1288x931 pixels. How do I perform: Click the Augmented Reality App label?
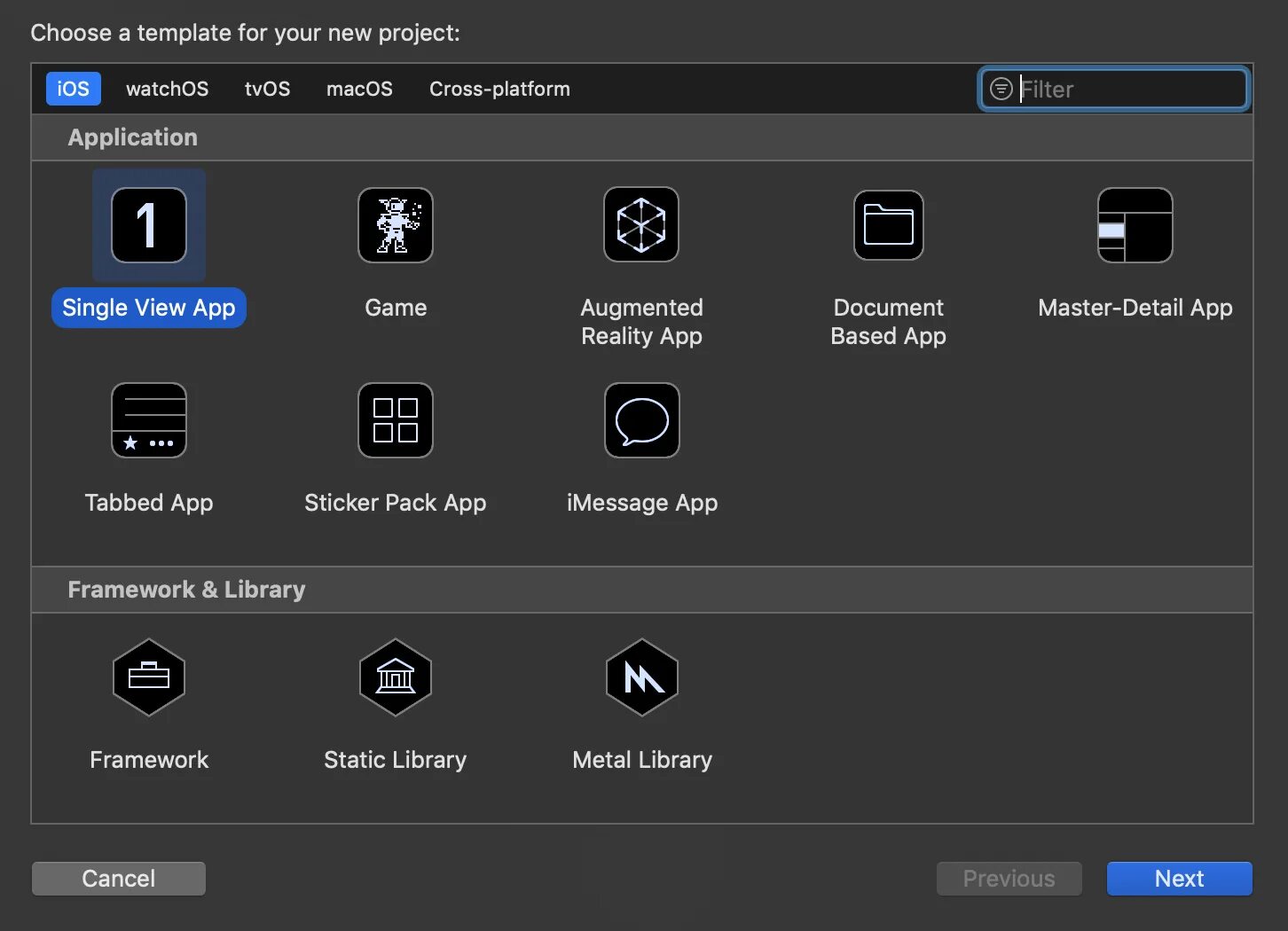(642, 322)
